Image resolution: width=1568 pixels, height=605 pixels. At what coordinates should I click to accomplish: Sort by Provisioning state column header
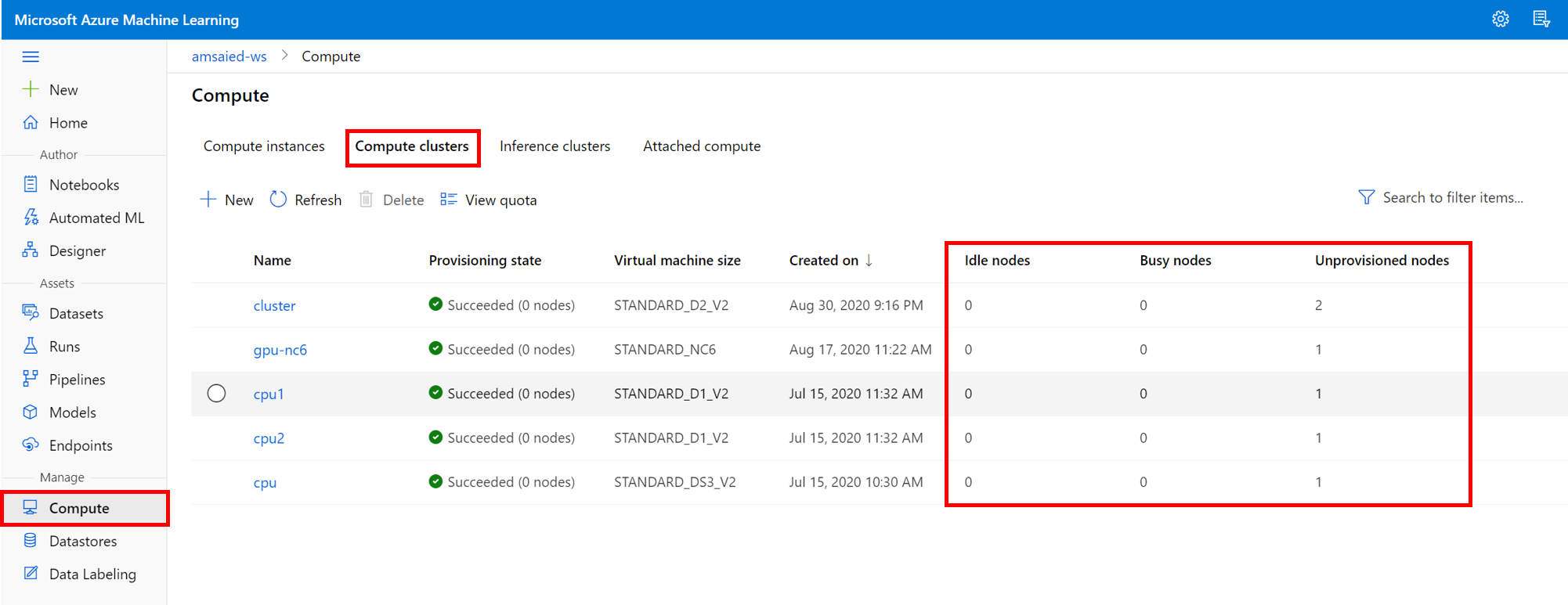(485, 260)
